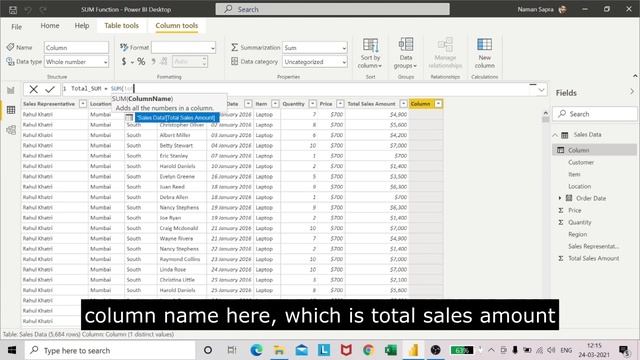The width and height of the screenshot is (640, 360).
Task: Save the file using the disk icon
Action: pyautogui.click(x=13, y=9)
